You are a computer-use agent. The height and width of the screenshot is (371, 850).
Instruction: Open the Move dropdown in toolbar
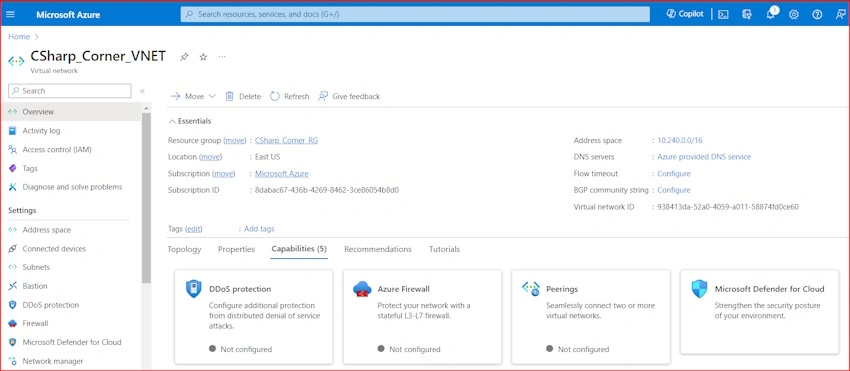coord(193,96)
